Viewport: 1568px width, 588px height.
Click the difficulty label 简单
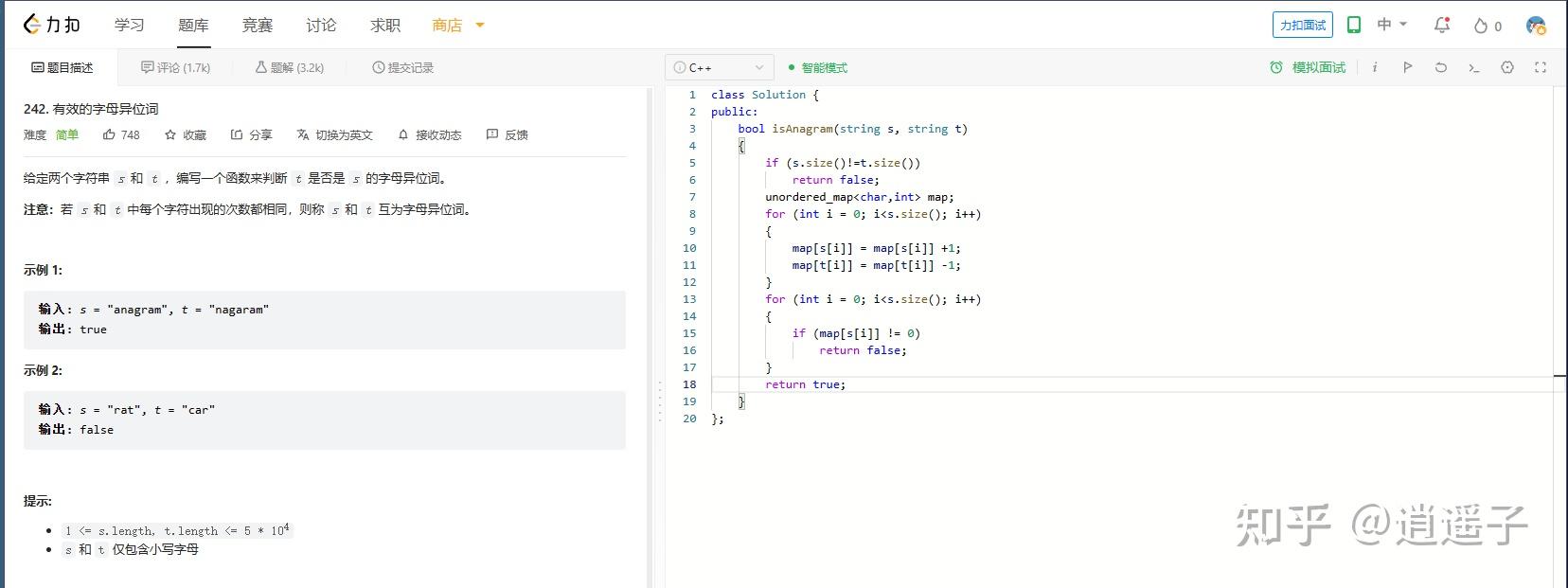coord(66,134)
